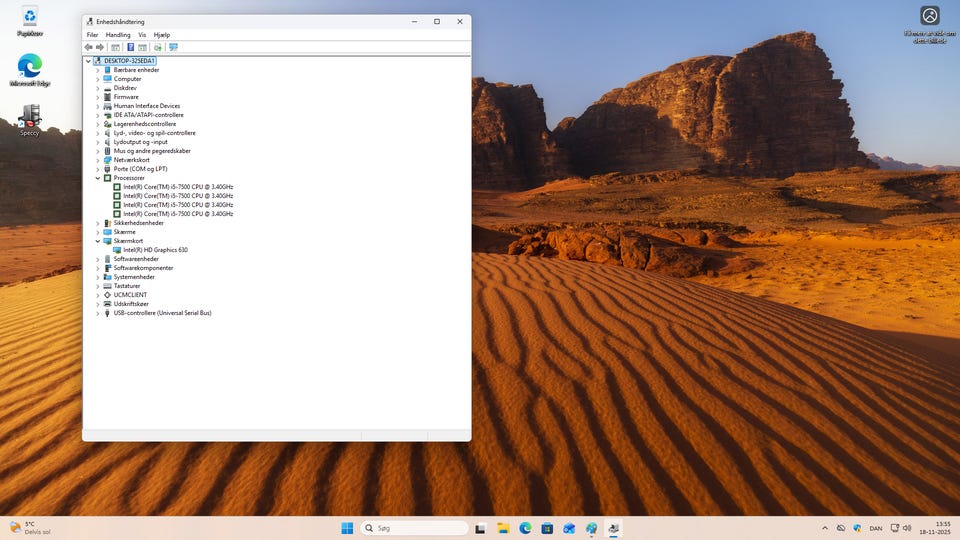Viewport: 960px width, 540px height.
Task: Click the Mus og andre pegeredskaber icon
Action: pyautogui.click(x=107, y=151)
